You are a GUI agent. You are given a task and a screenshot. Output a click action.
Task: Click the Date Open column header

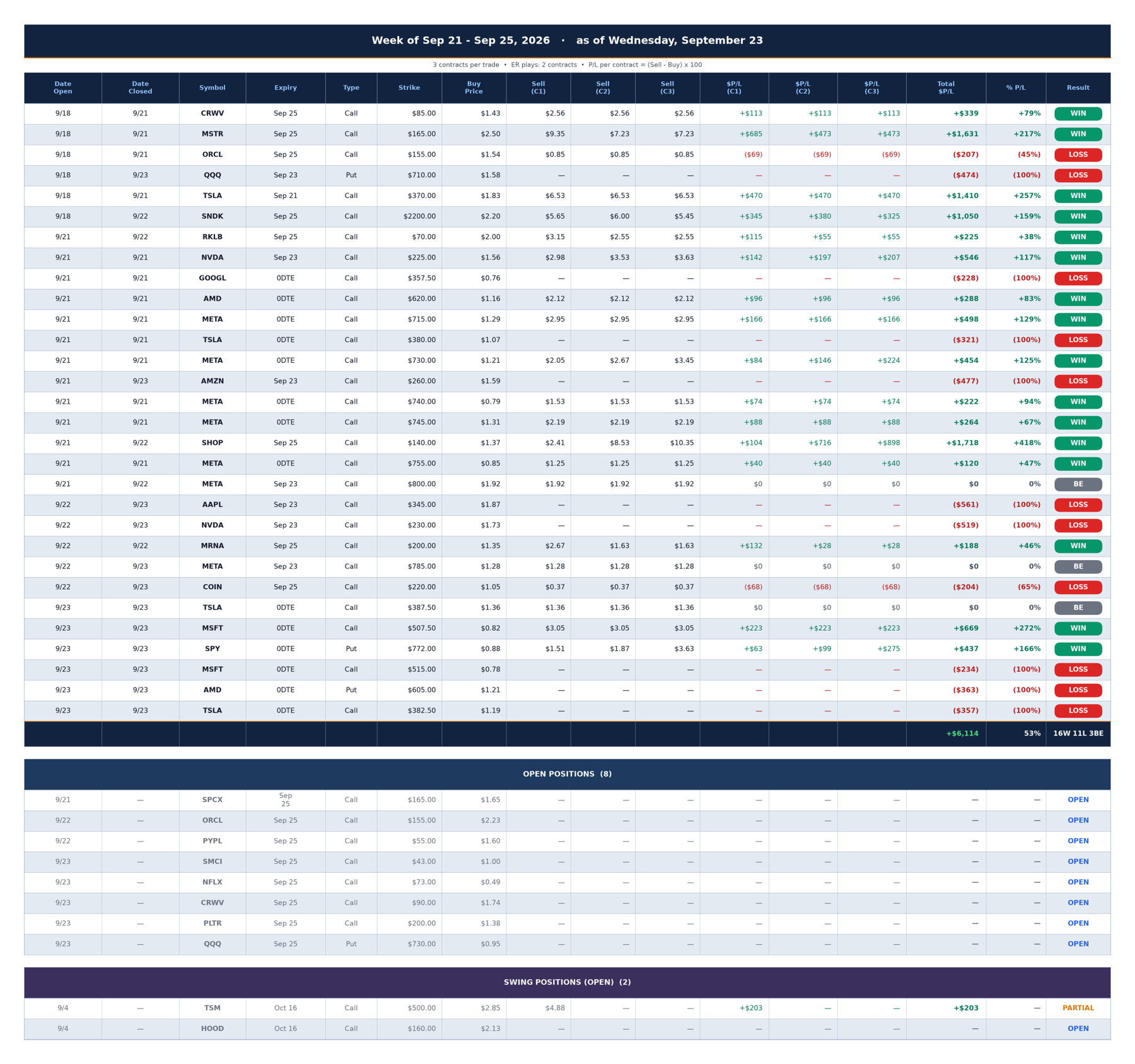click(63, 88)
